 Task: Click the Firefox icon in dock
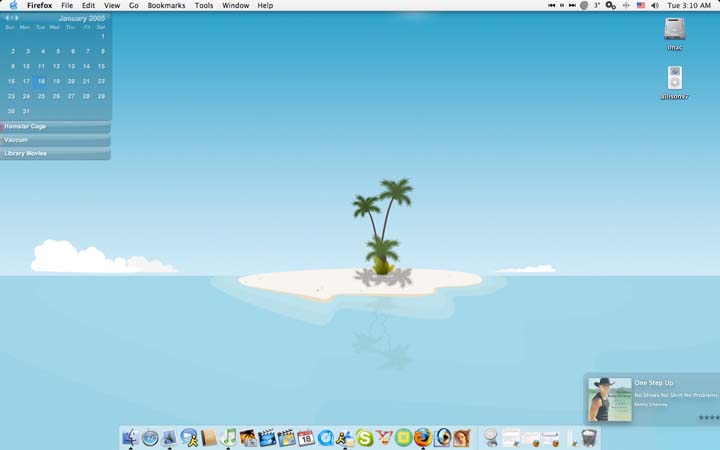pyautogui.click(x=423, y=438)
